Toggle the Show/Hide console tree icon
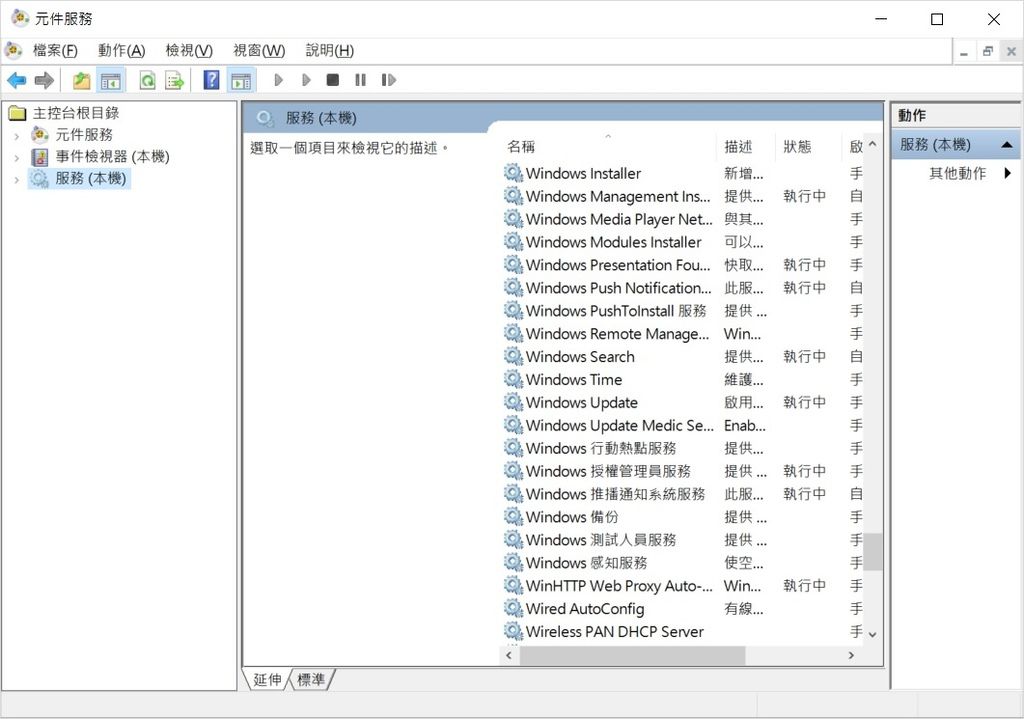The width and height of the screenshot is (1024, 719). coord(110,80)
